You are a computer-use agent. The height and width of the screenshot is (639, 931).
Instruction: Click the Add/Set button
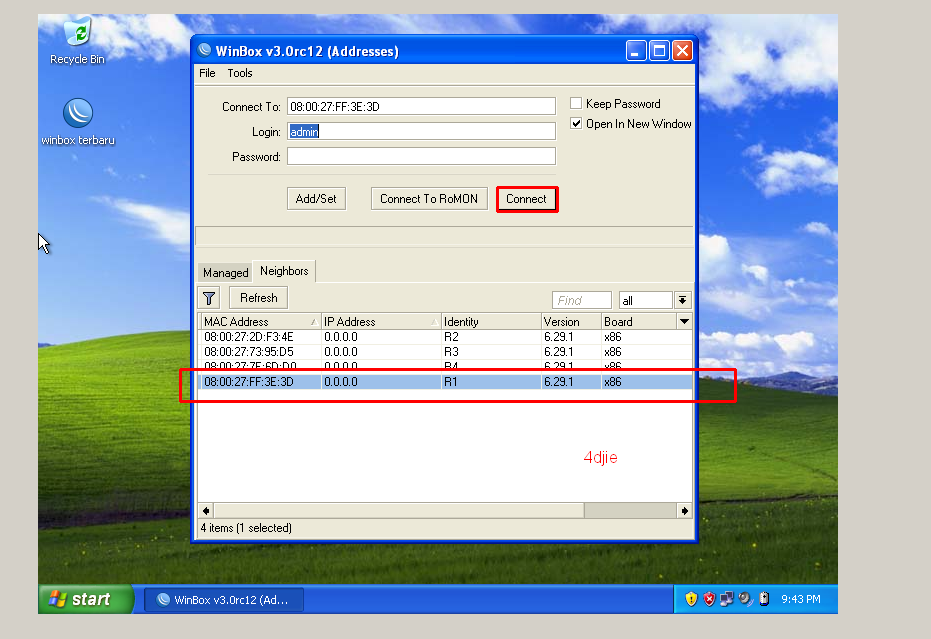click(x=316, y=199)
